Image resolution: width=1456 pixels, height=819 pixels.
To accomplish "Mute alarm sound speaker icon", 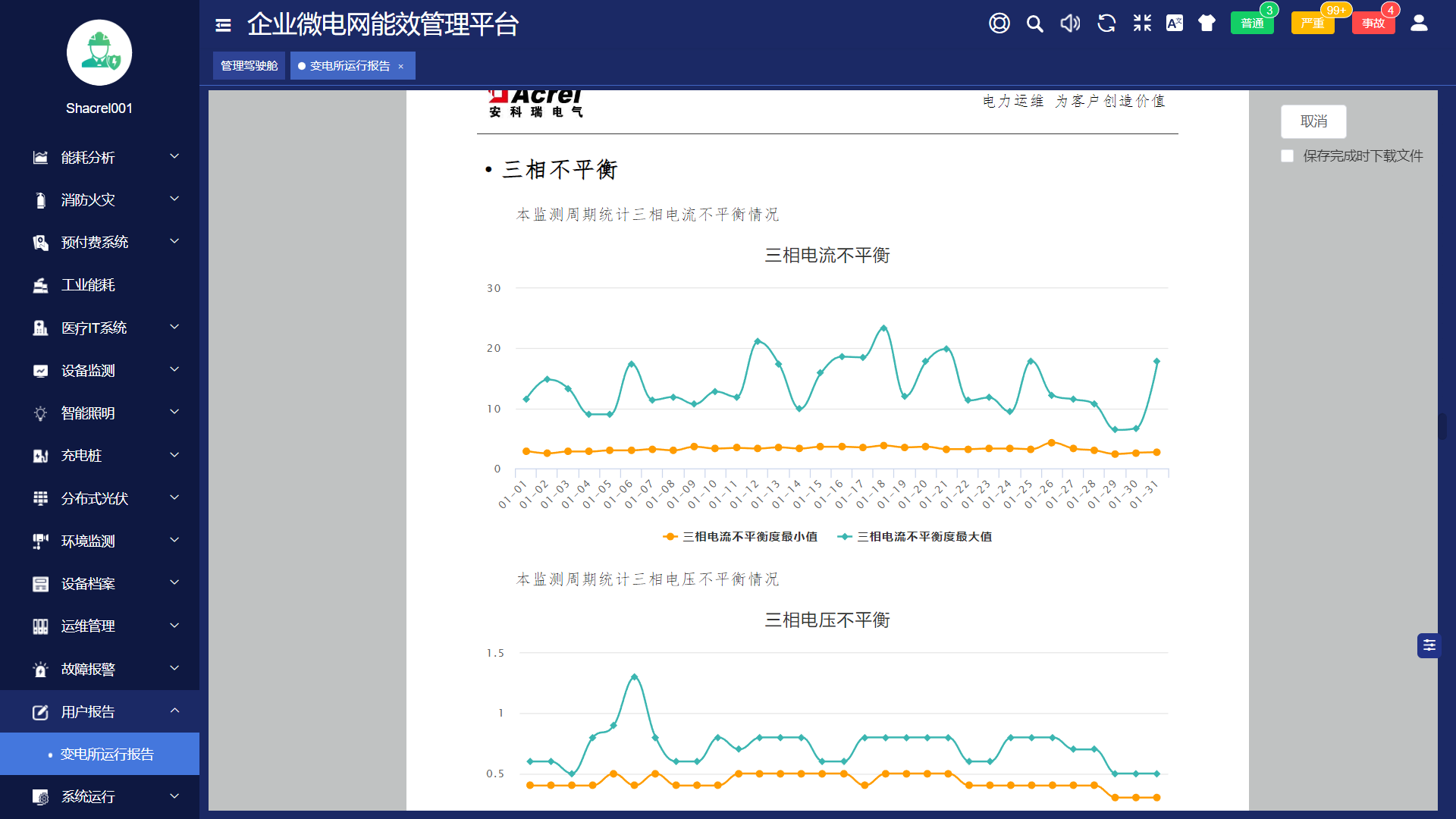I will [x=1070, y=24].
